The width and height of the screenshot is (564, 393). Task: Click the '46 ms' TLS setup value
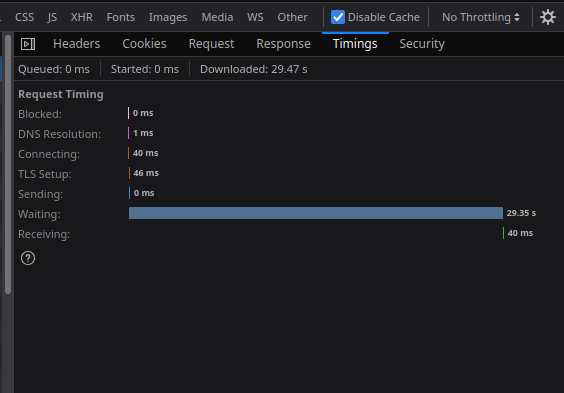pos(146,173)
